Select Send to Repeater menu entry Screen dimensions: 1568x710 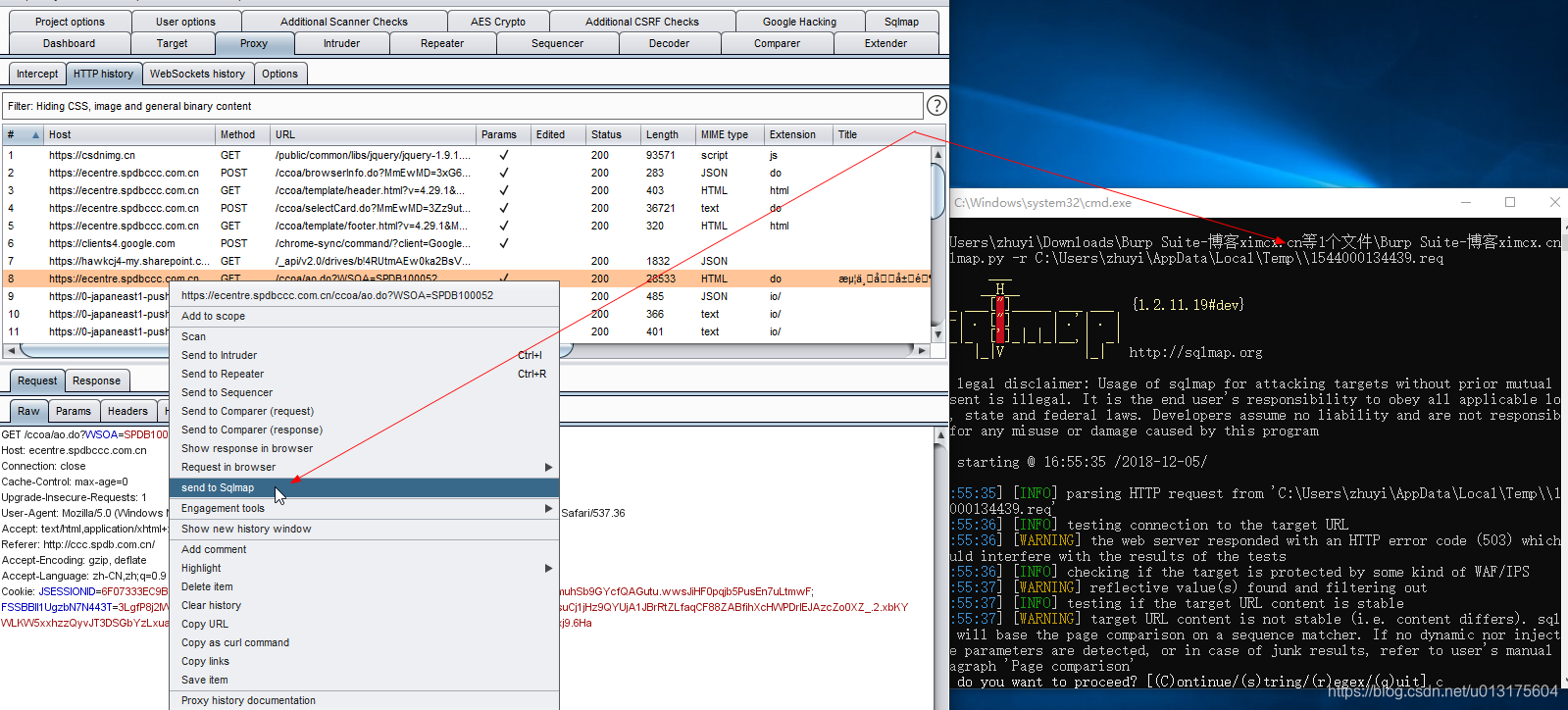[x=364, y=374]
